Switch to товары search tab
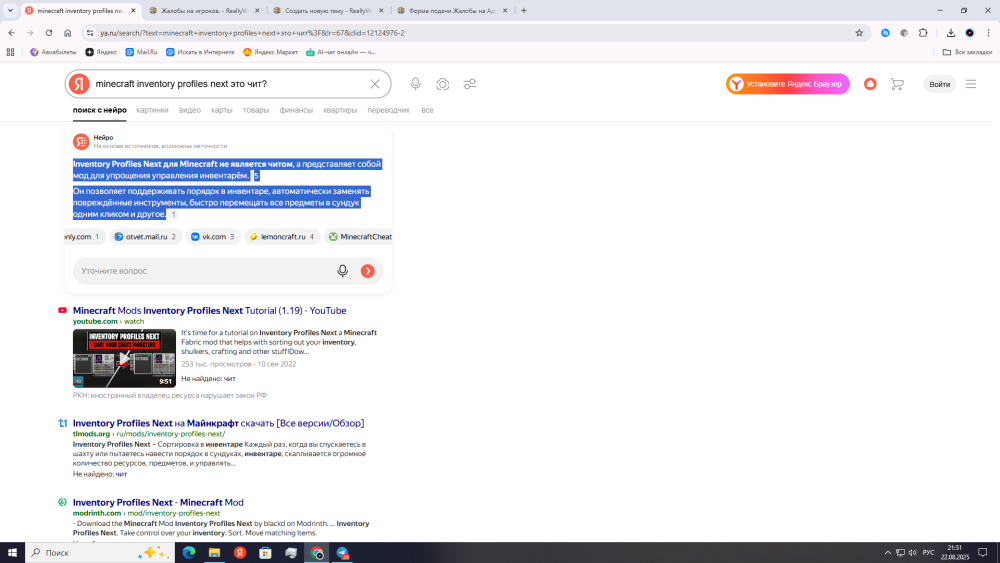The image size is (1000, 563). point(256,110)
